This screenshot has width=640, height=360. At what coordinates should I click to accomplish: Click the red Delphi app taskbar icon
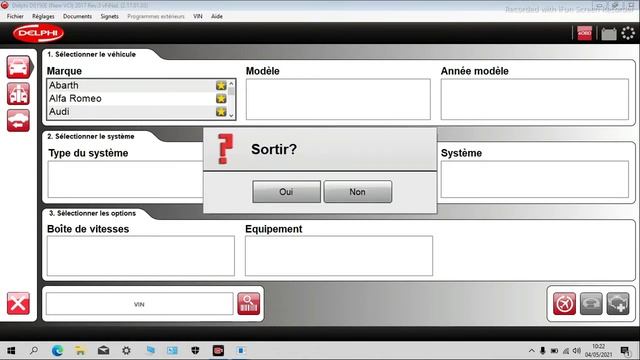218,351
